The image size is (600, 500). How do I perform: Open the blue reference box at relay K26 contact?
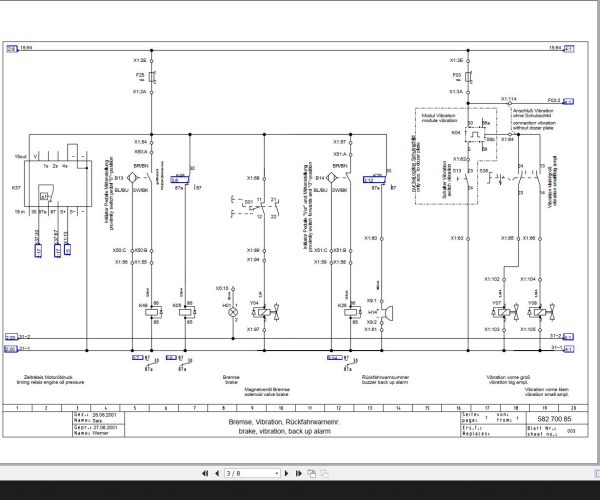click(373, 179)
